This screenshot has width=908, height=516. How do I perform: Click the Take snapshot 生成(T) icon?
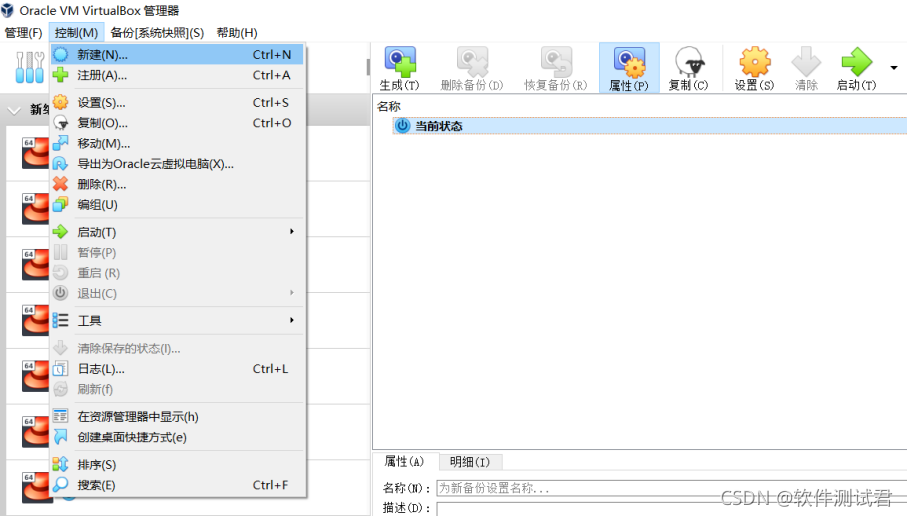click(x=400, y=61)
